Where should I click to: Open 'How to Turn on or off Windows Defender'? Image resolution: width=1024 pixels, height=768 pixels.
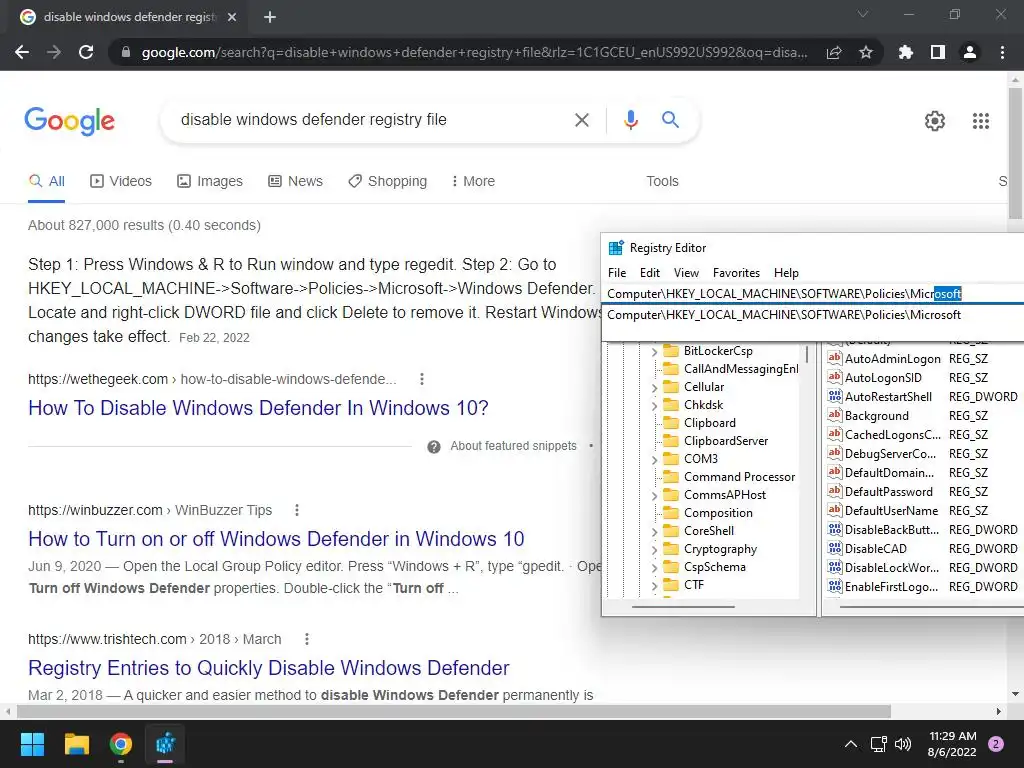tap(276, 539)
